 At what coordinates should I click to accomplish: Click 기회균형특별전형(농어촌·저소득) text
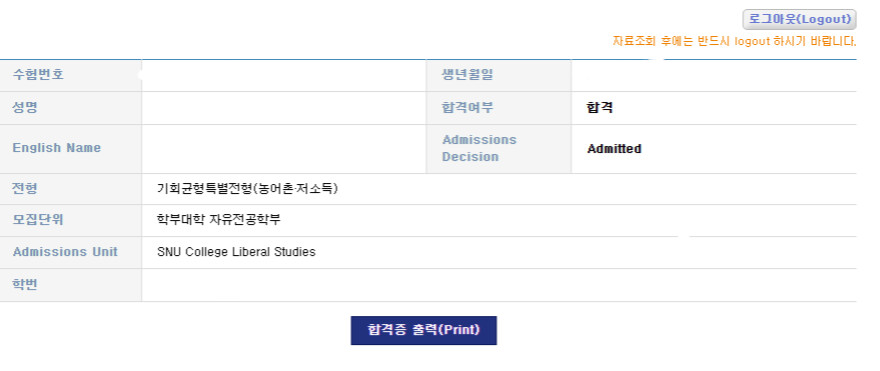tap(248, 189)
